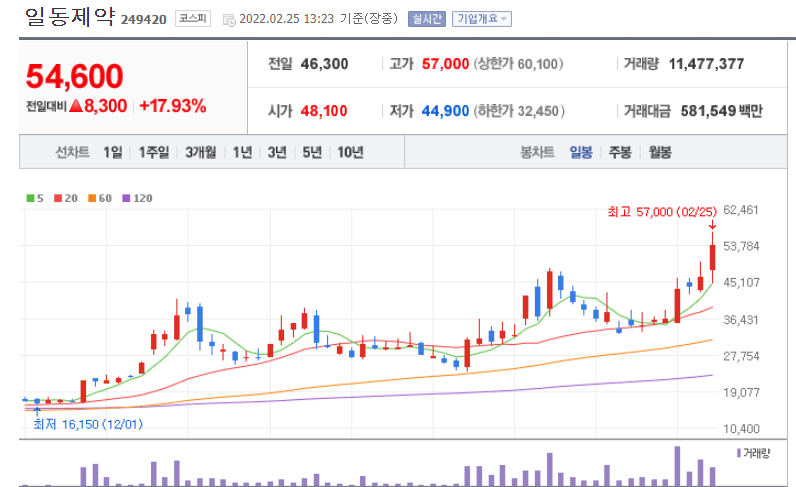This screenshot has height=487, width=796.
Task: Click the calendar clock icon beside date
Action: pos(229,20)
